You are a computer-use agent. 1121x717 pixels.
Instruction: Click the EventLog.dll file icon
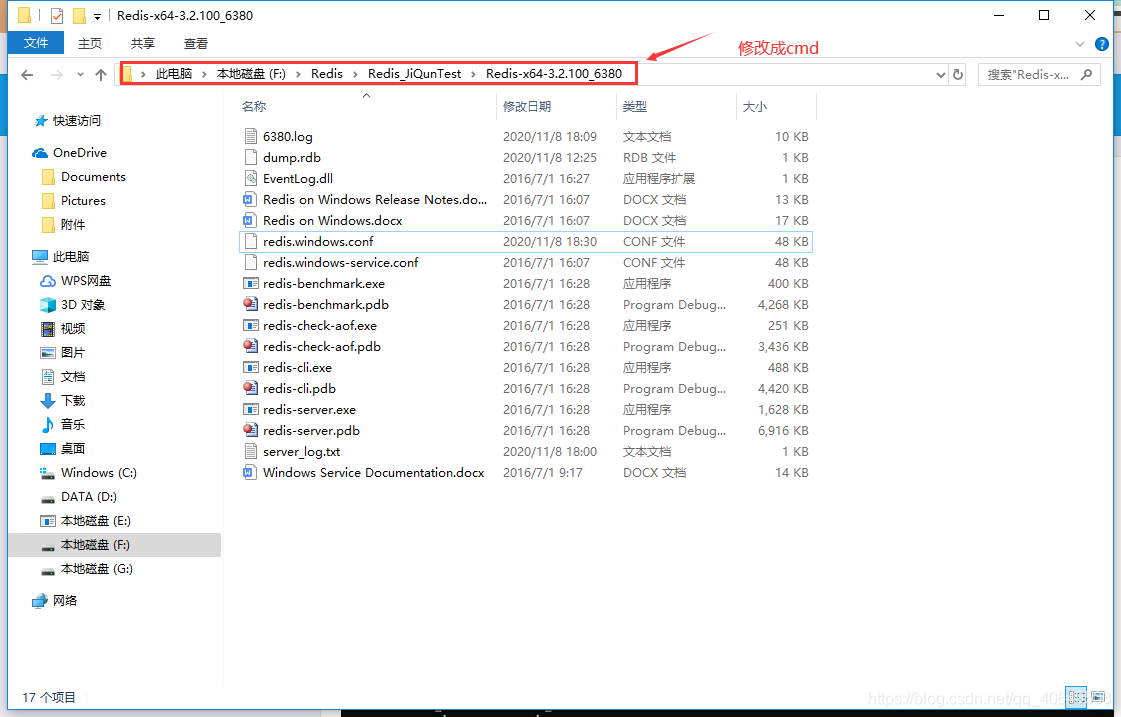point(250,179)
